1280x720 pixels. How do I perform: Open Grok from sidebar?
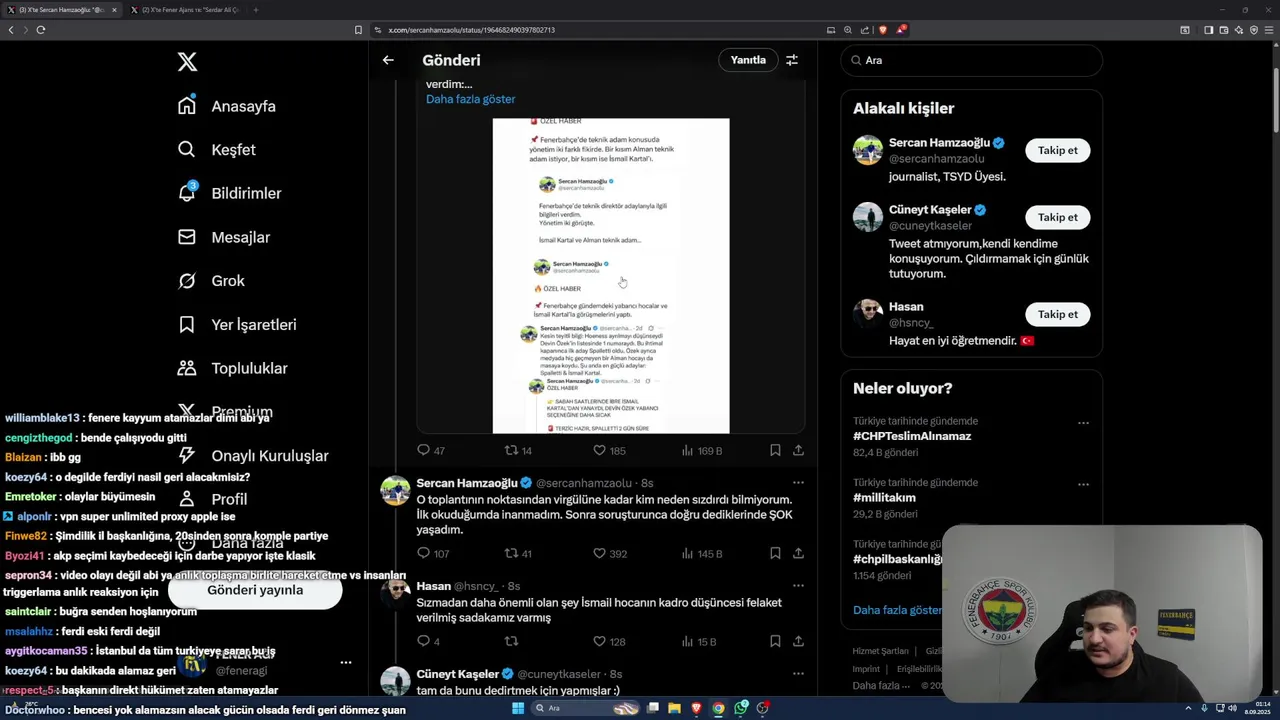pos(211,281)
